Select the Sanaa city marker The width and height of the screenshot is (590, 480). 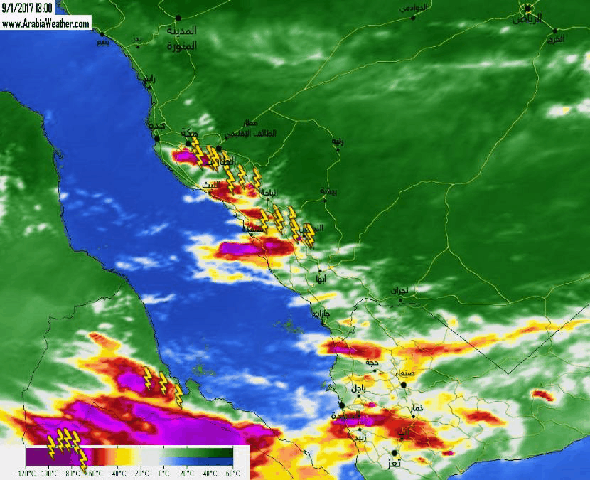(404, 384)
